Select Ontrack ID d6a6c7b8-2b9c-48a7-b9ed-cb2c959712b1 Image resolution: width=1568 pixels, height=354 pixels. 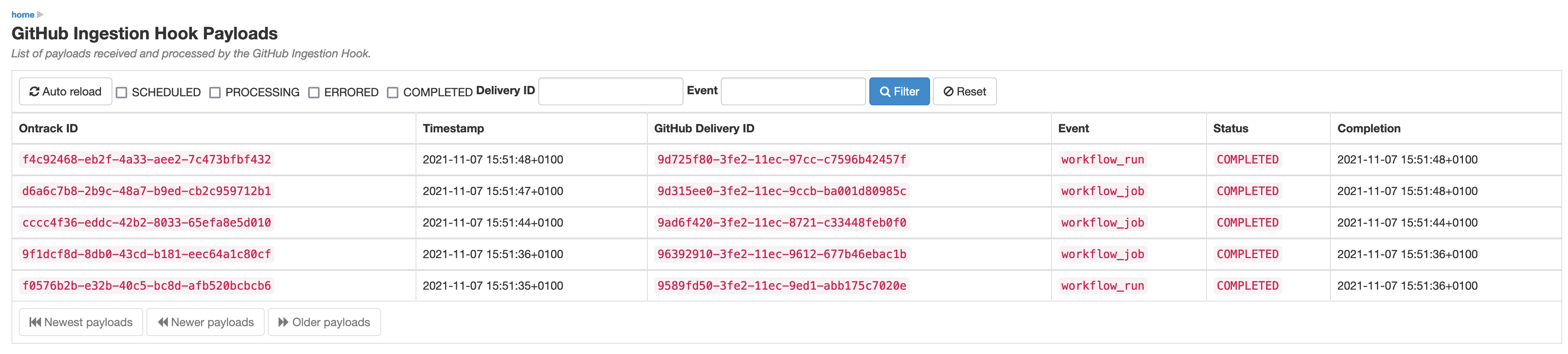point(146,191)
